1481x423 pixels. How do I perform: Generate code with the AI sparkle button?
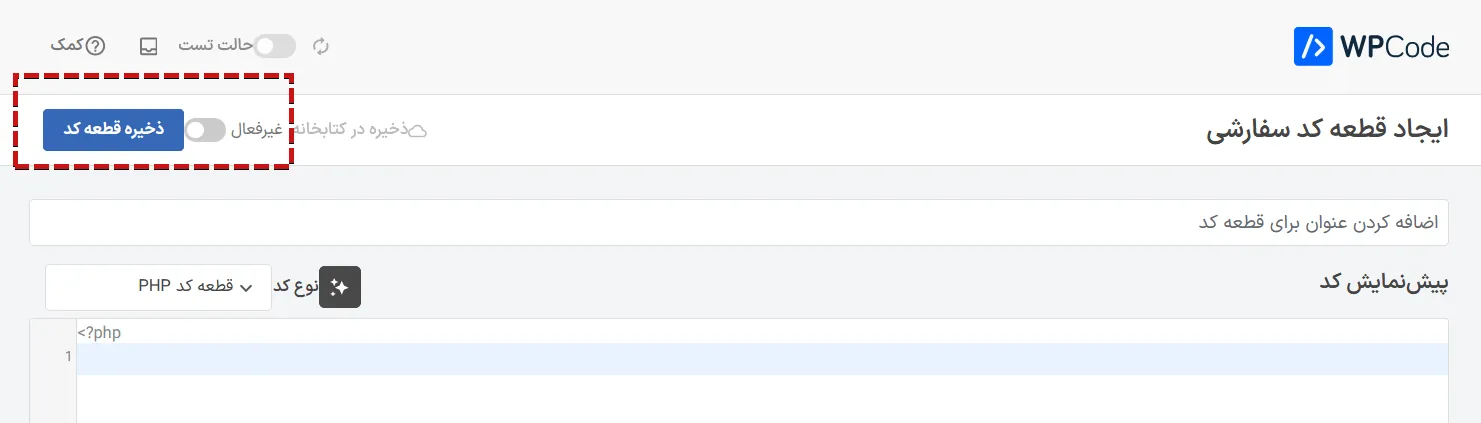point(339,287)
